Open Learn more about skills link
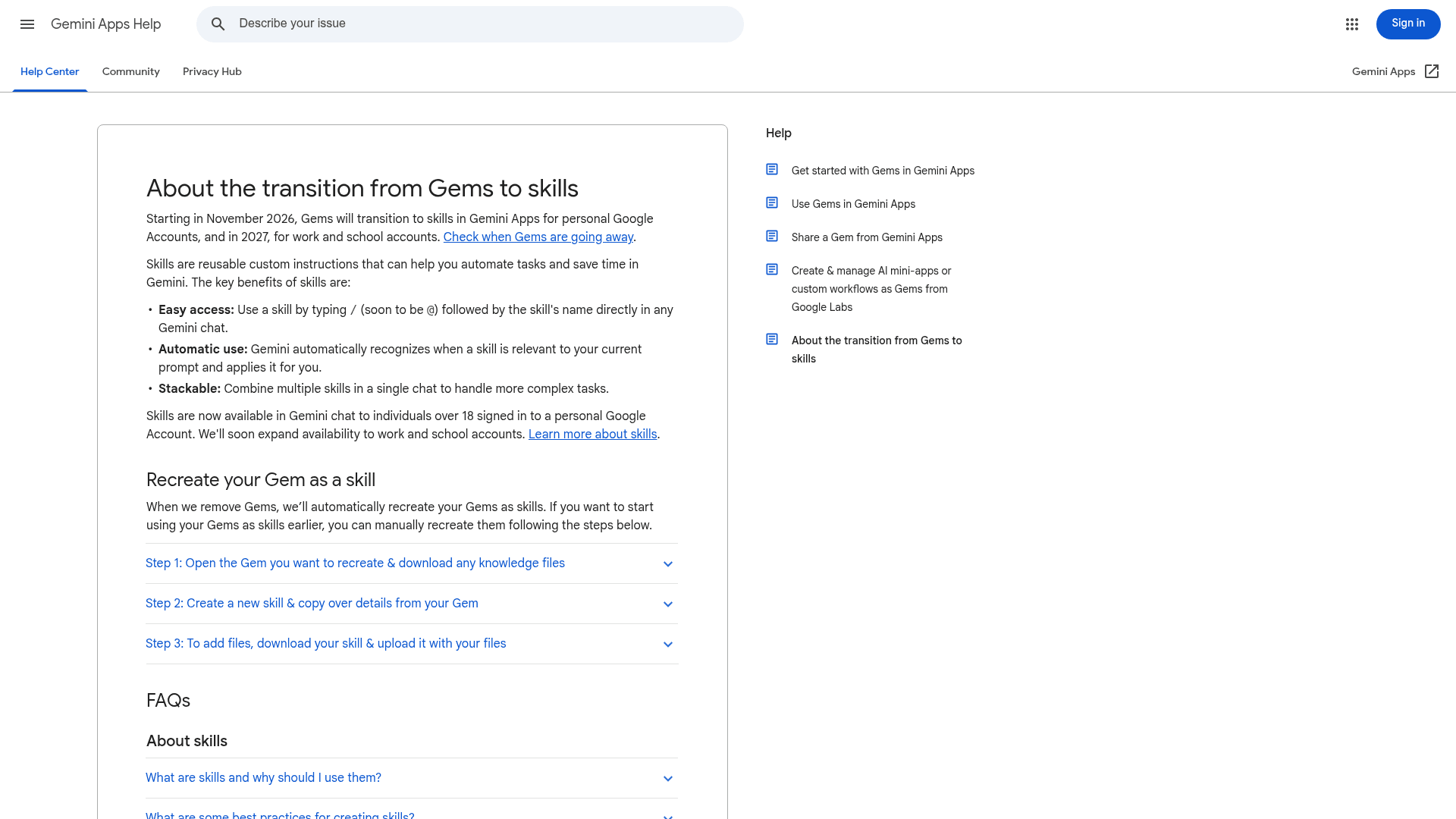Screen dimensions: 1456x819 pos(593,434)
